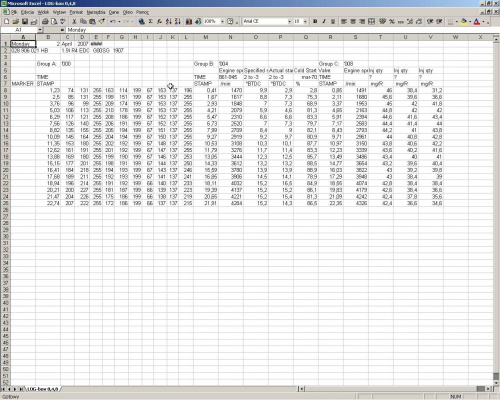Open the zoom percentage dropdown
Viewport: 500px width, 400px height.
[222, 21]
